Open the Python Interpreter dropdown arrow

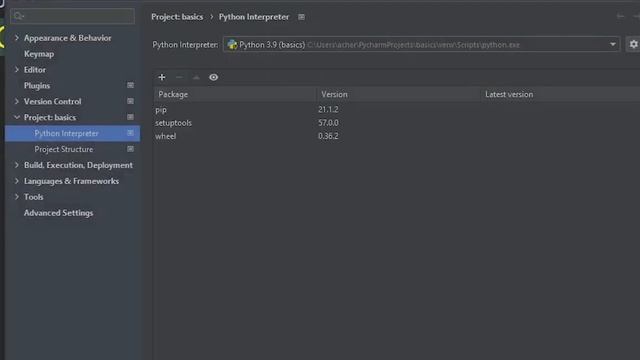[613, 44]
